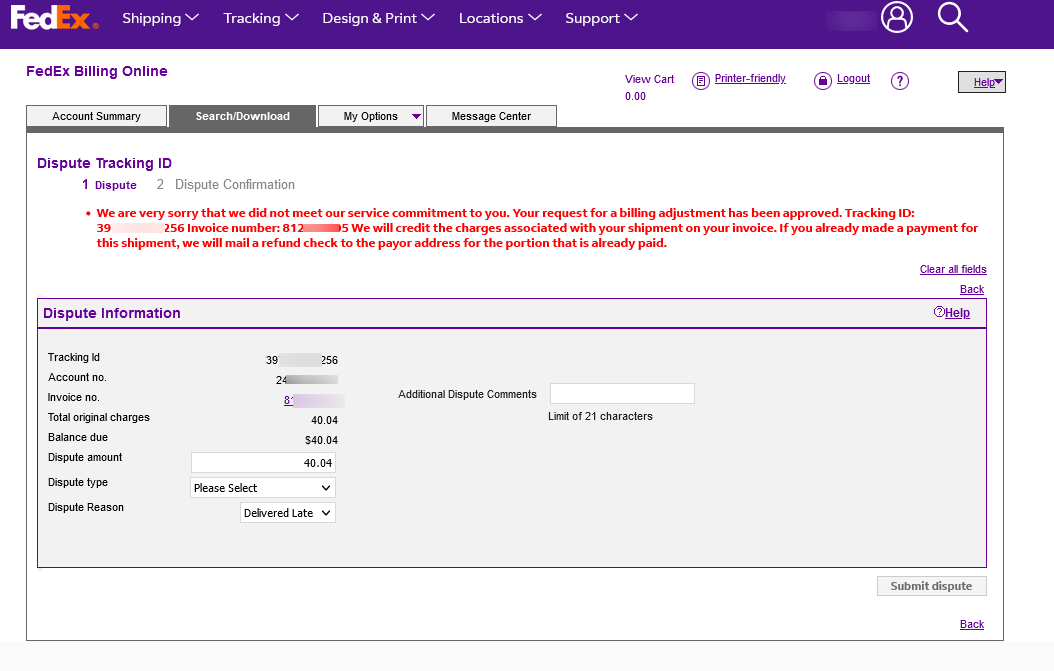This screenshot has height=671, width=1054.
Task: Click the Additional Dispute Comments field
Action: coord(622,394)
